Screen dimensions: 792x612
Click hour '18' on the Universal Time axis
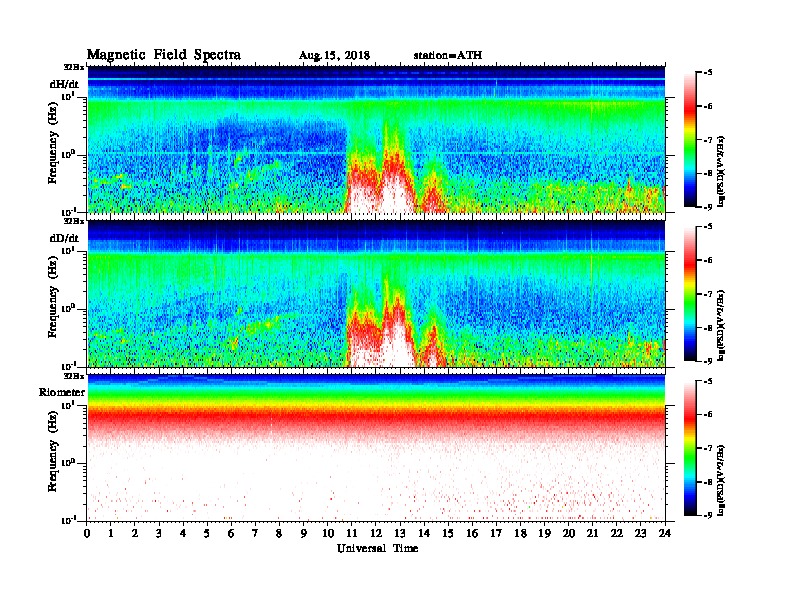[x=520, y=533]
